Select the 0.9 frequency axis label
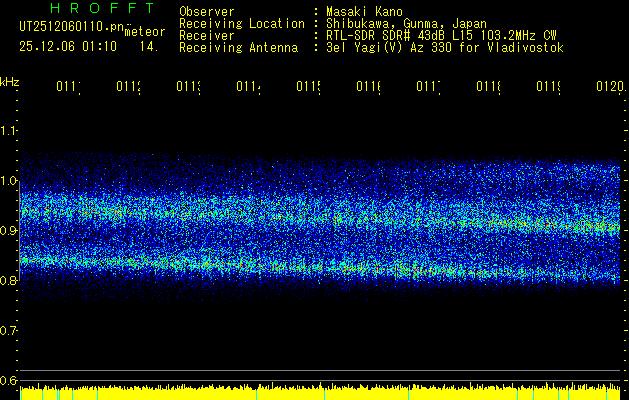 (9, 231)
